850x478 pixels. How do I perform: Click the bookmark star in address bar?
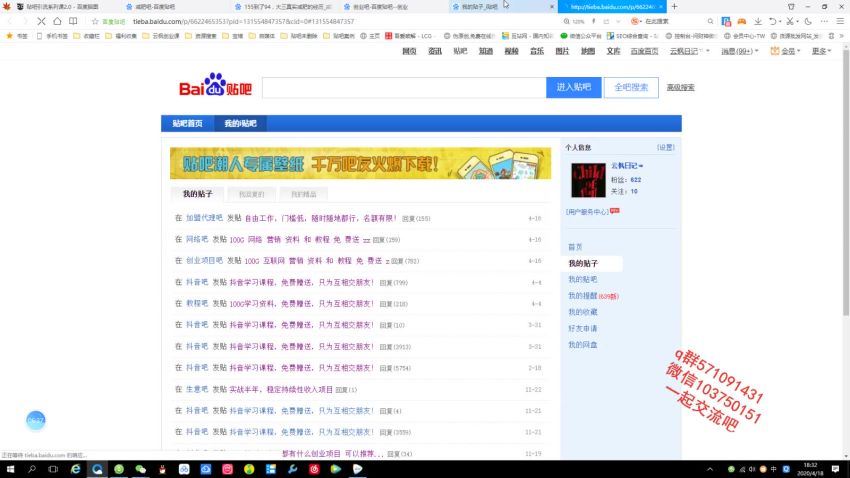[95, 21]
